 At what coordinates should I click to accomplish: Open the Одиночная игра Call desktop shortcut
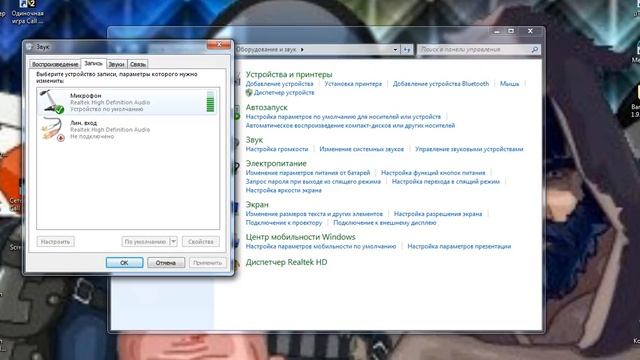click(27, 12)
